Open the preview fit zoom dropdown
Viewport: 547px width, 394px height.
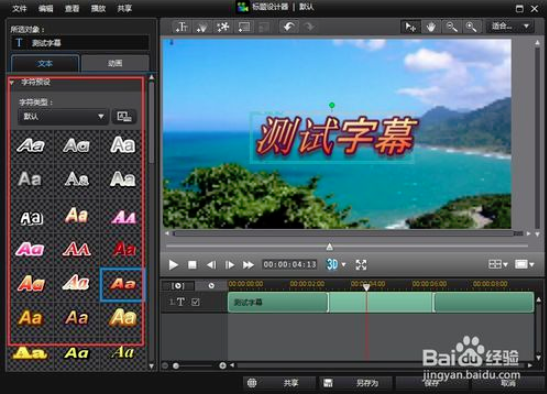[510, 26]
